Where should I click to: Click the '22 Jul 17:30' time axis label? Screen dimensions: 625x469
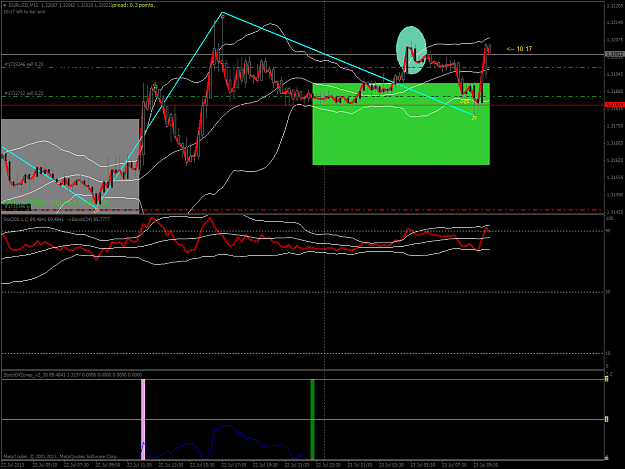(x=234, y=465)
